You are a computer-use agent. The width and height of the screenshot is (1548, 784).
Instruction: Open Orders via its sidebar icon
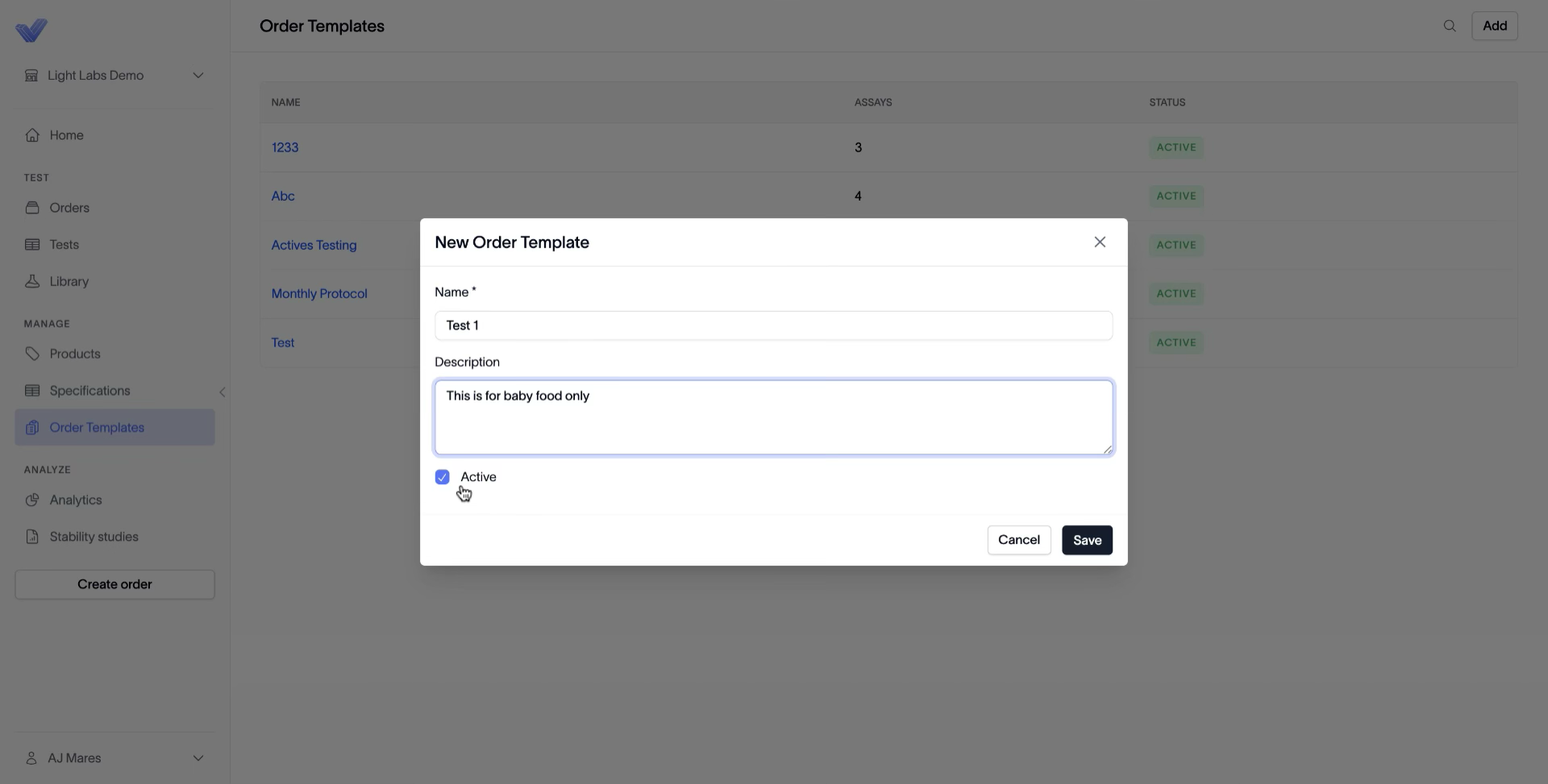[32, 208]
